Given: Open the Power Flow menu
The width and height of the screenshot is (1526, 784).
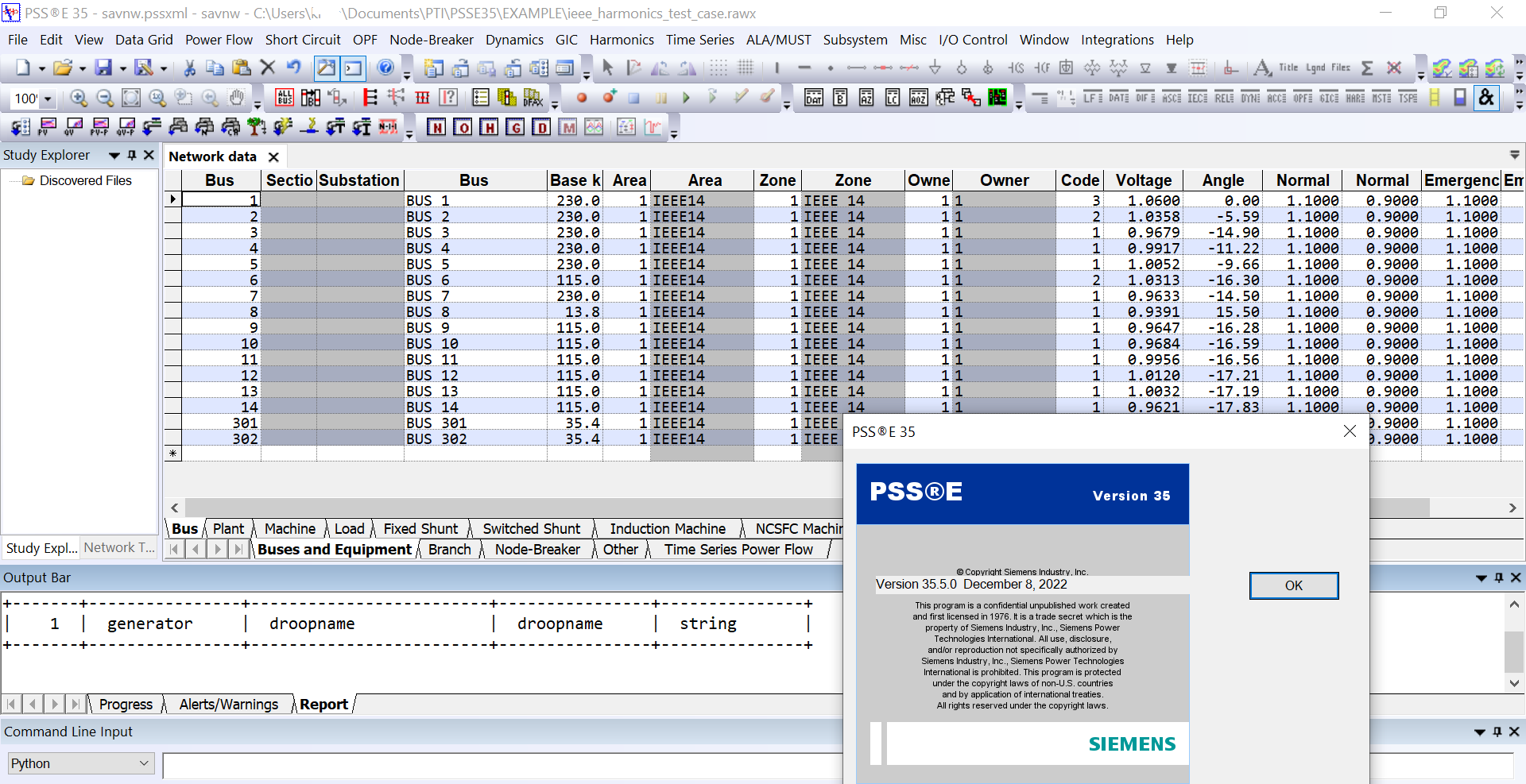Looking at the screenshot, I should (219, 40).
